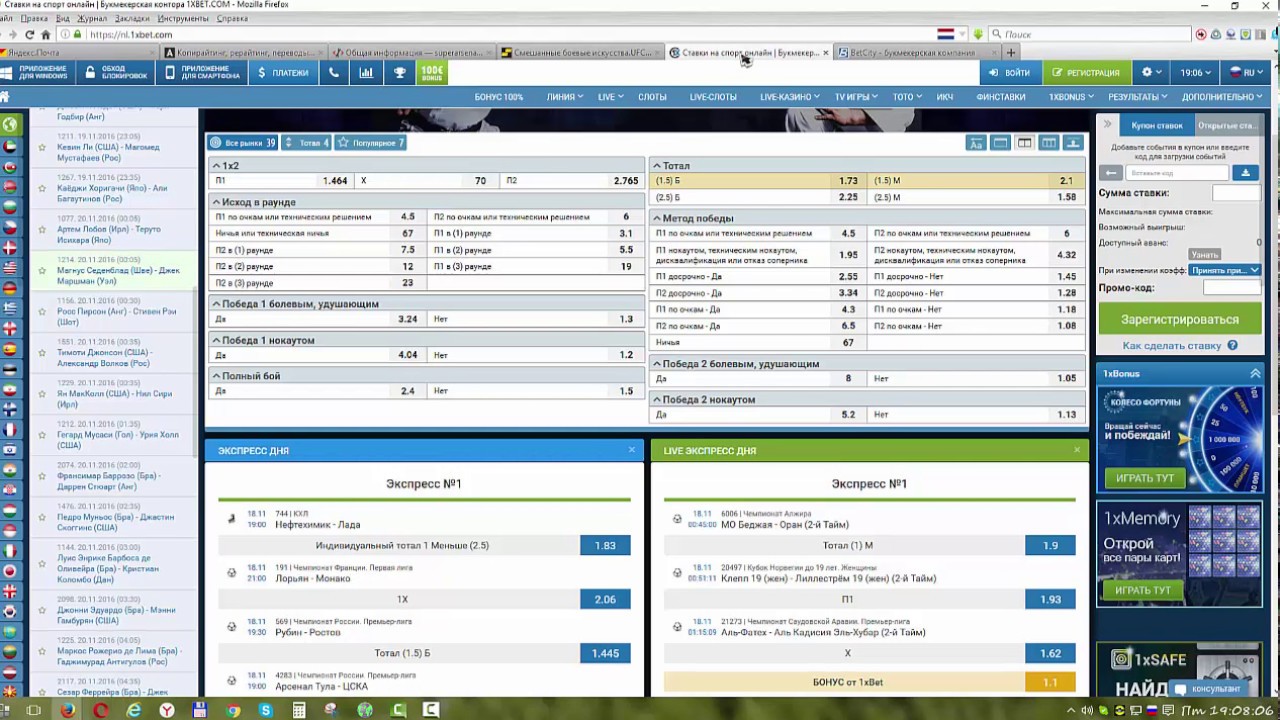Click the Зарегистрироваться button in bet slip
Image resolution: width=1280 pixels, height=720 pixels.
click(x=1180, y=319)
